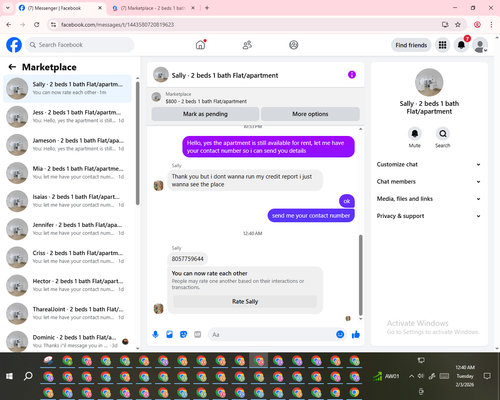Open the Jess conversation
The image size is (500, 400).
click(x=67, y=117)
